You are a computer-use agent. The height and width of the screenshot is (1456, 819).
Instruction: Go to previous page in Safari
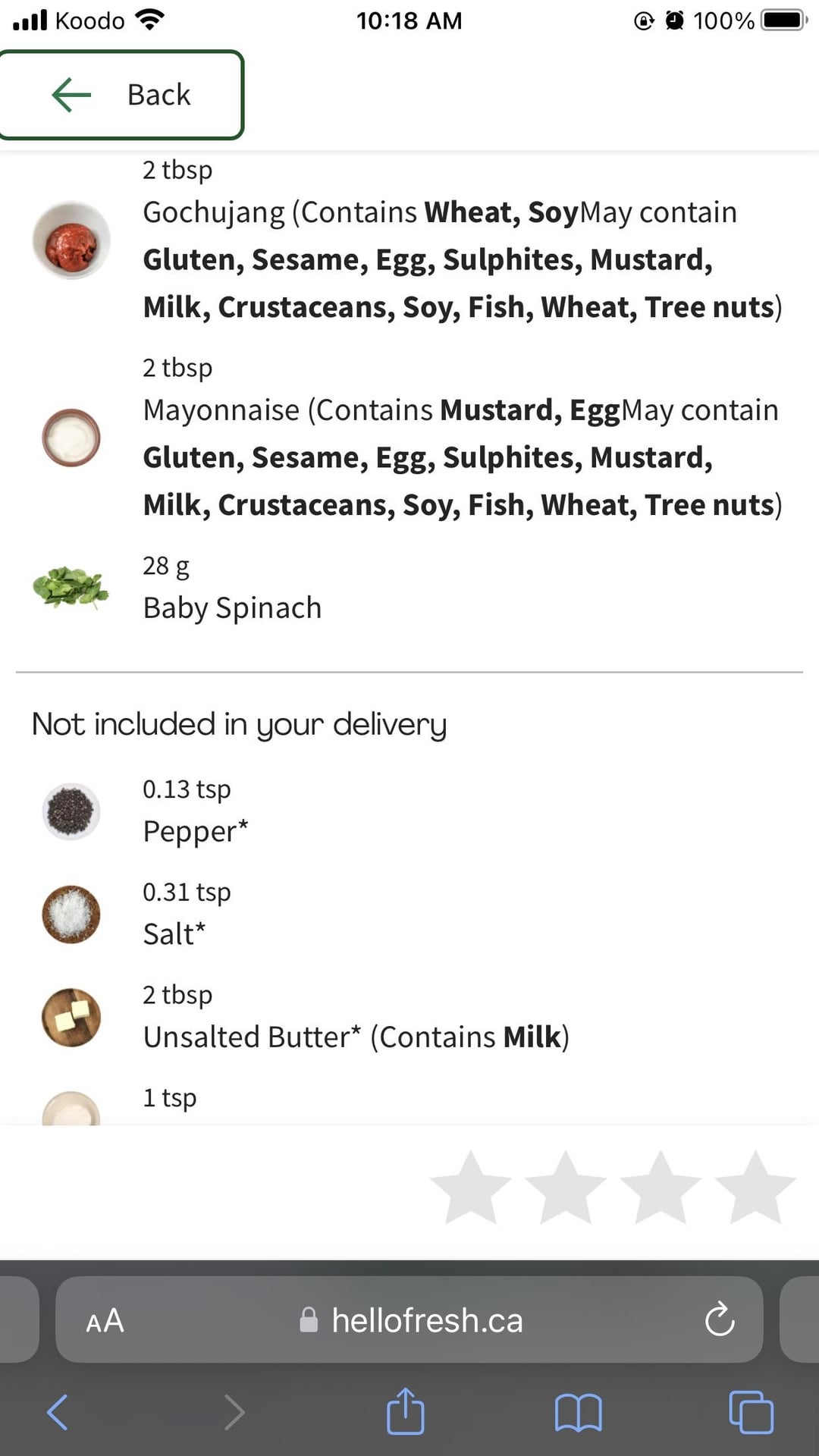tap(58, 1413)
